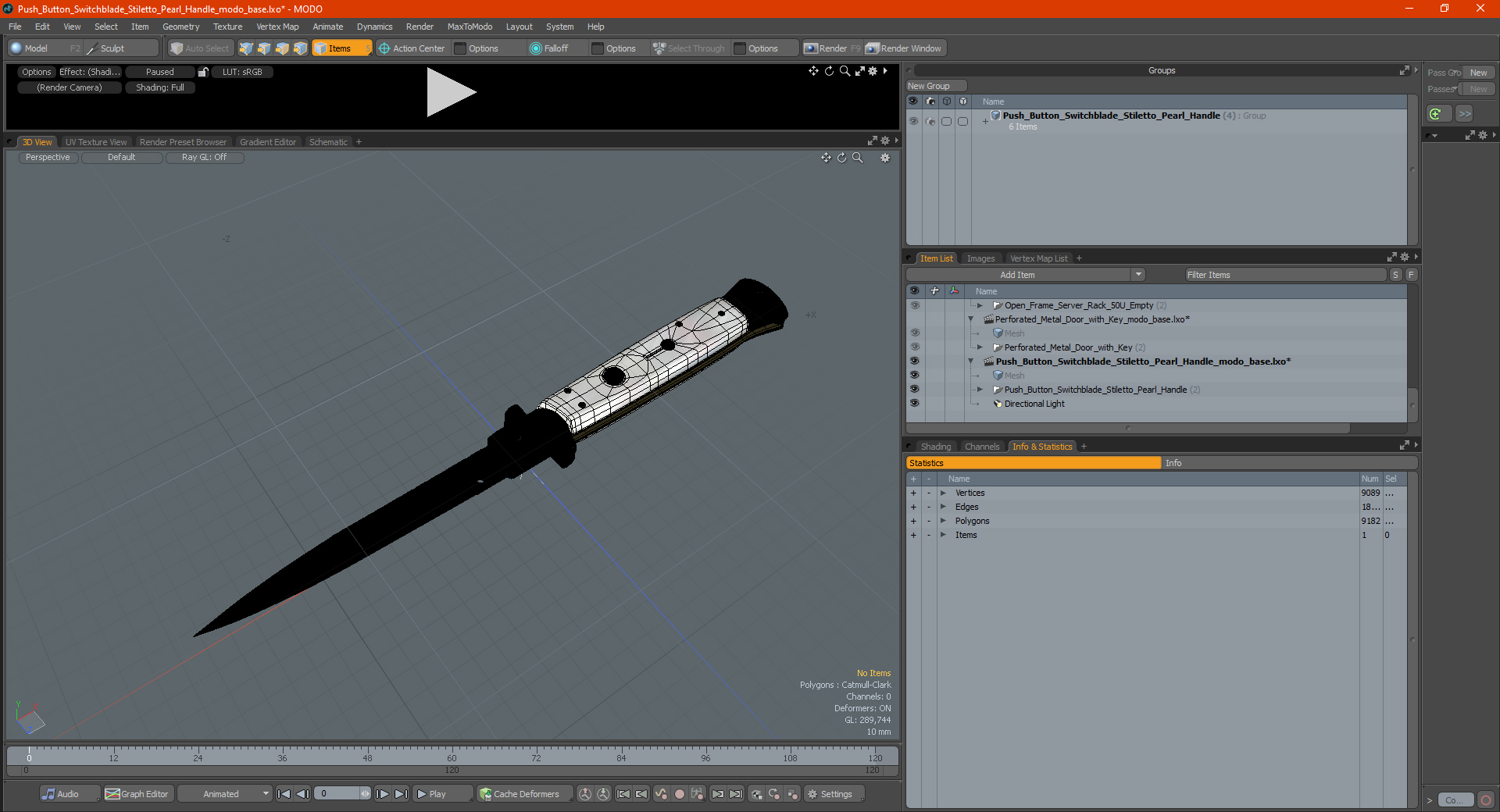Click Cache Deformers button
Screen dimensions: 1500x812
pyautogui.click(x=524, y=794)
